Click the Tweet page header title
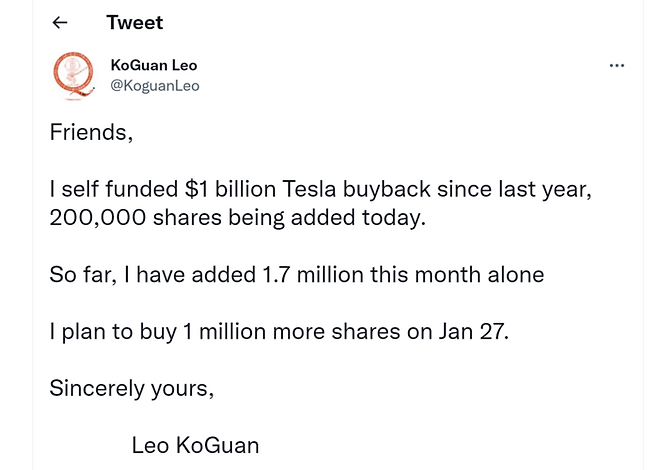This screenshot has height=470, width=658. (x=134, y=22)
